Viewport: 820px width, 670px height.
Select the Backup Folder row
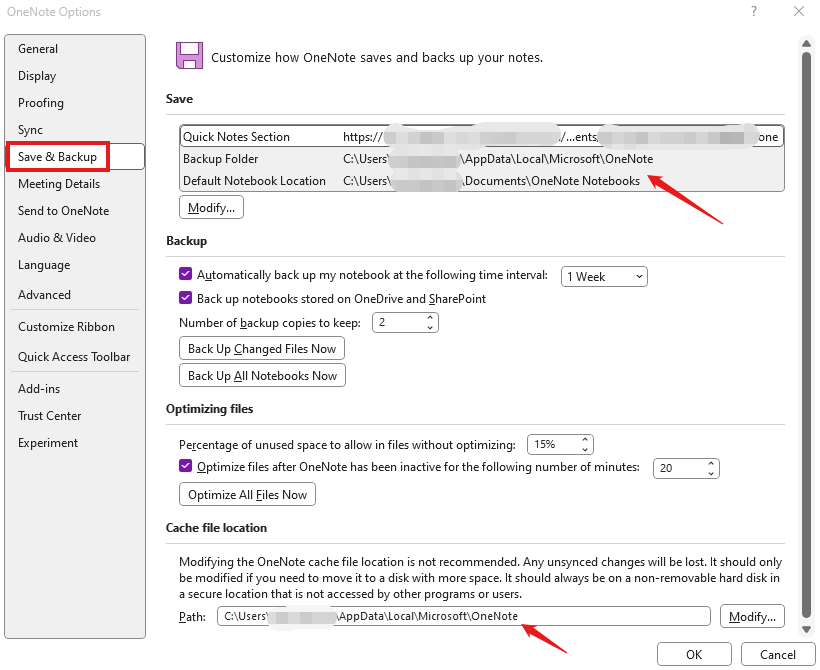[x=400, y=158]
